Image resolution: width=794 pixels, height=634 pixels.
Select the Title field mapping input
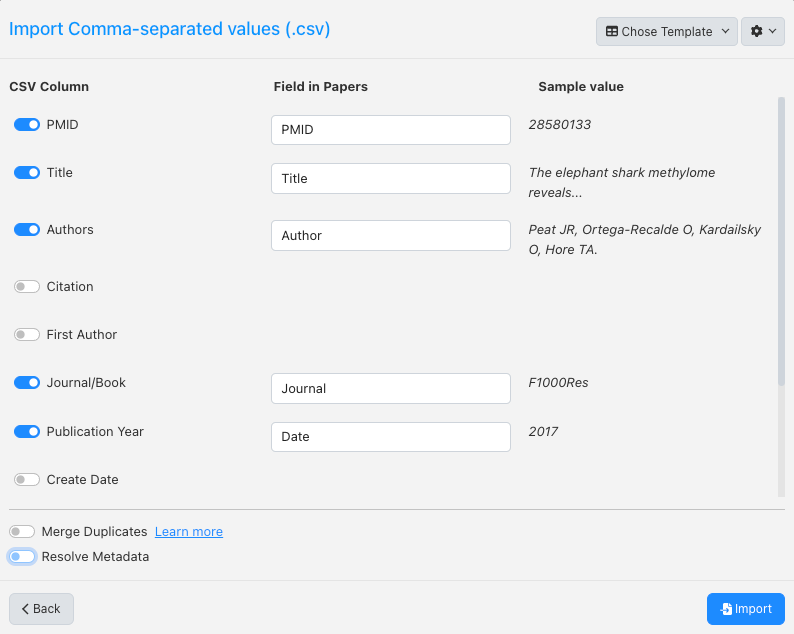coord(391,179)
